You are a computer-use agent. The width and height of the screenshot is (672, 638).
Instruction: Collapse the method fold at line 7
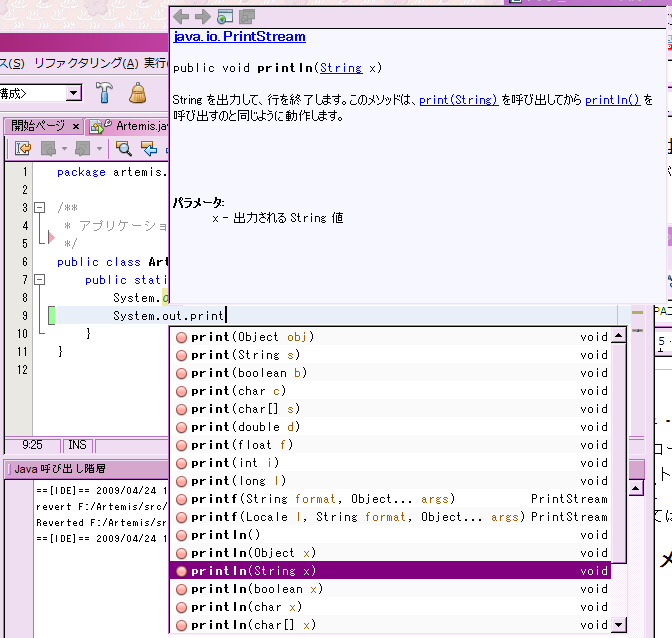(39, 280)
